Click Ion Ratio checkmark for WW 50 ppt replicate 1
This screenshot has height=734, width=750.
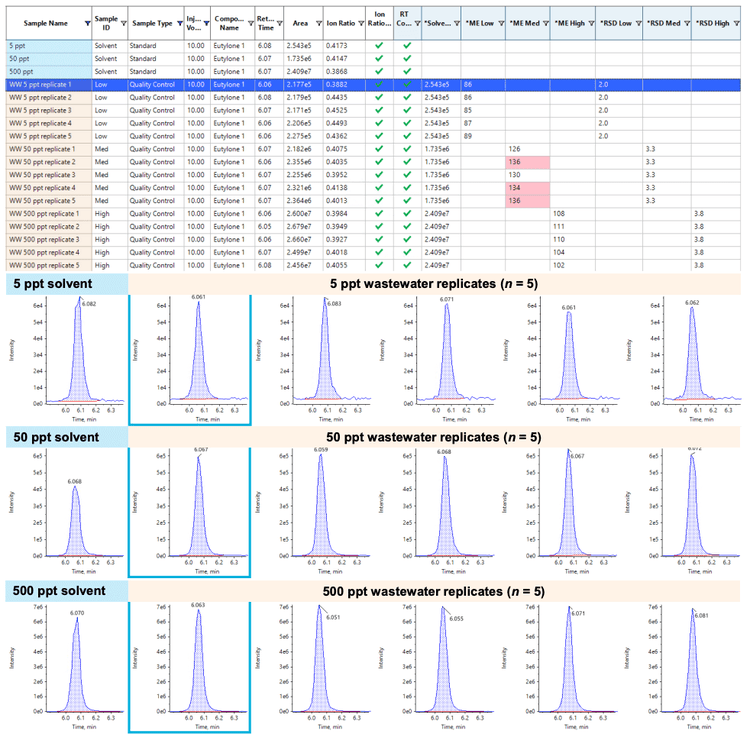click(378, 149)
